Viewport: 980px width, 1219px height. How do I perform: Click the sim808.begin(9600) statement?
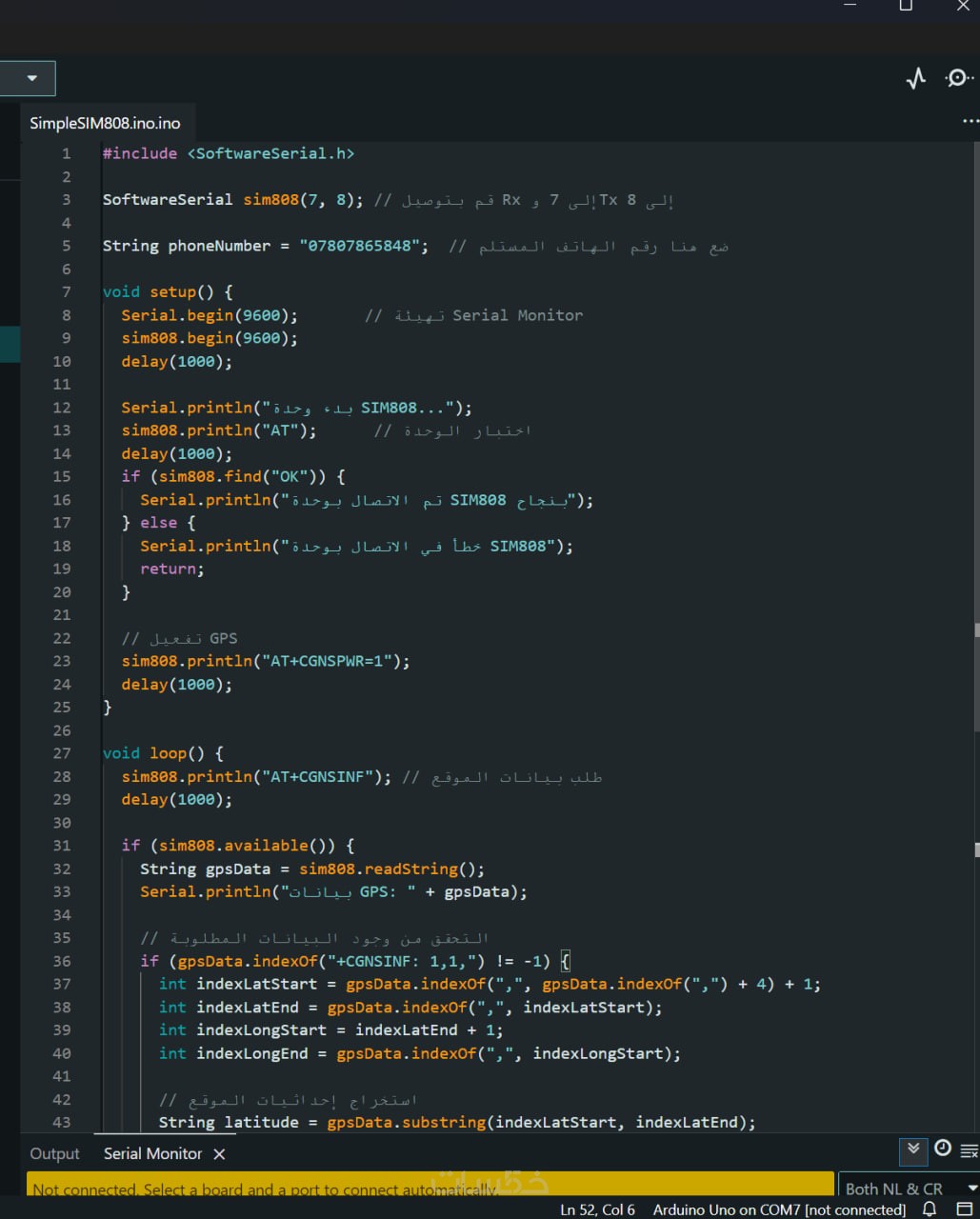click(x=210, y=338)
